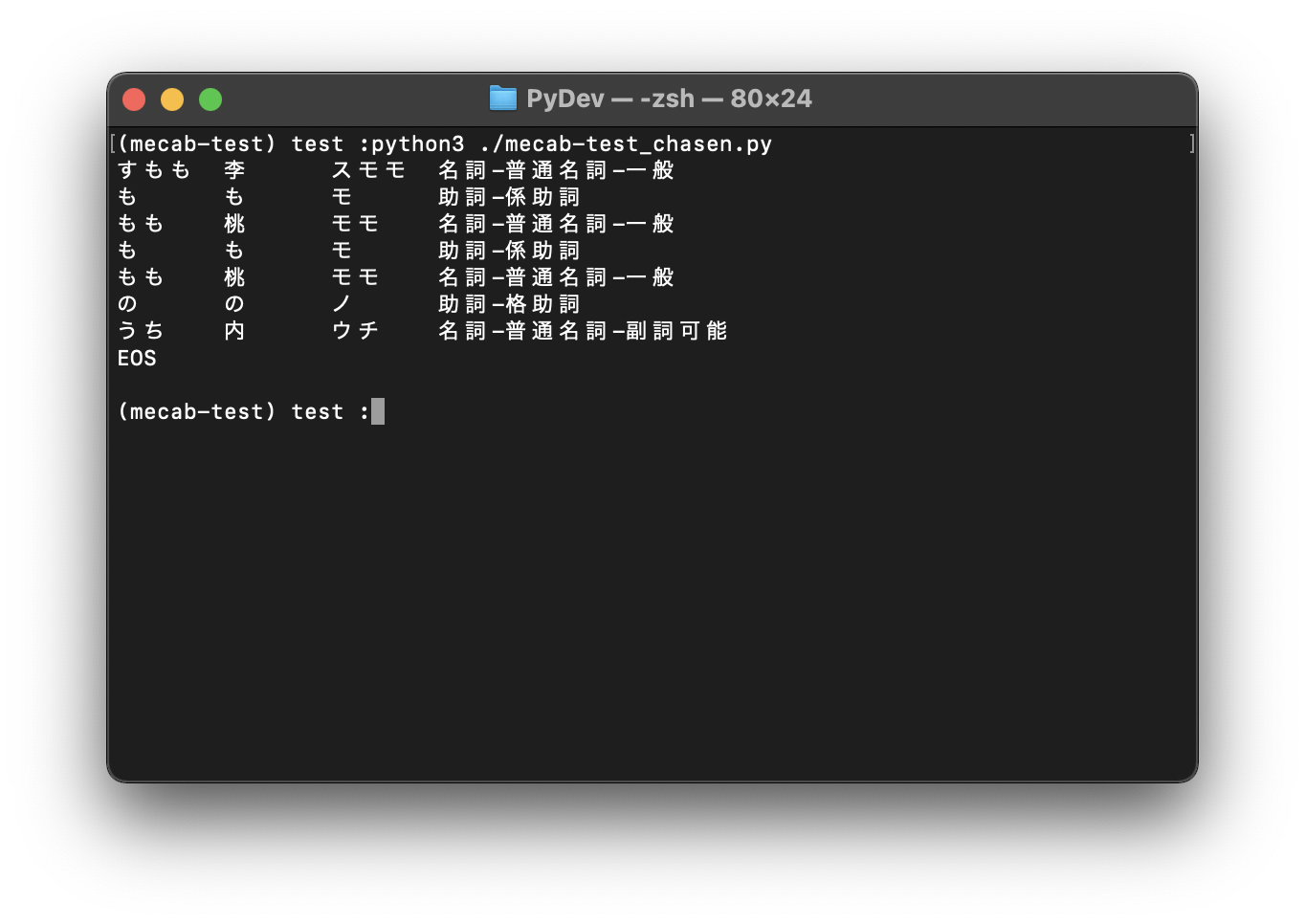Click the yellow minimize window button
This screenshot has height=924, width=1305.
click(172, 99)
